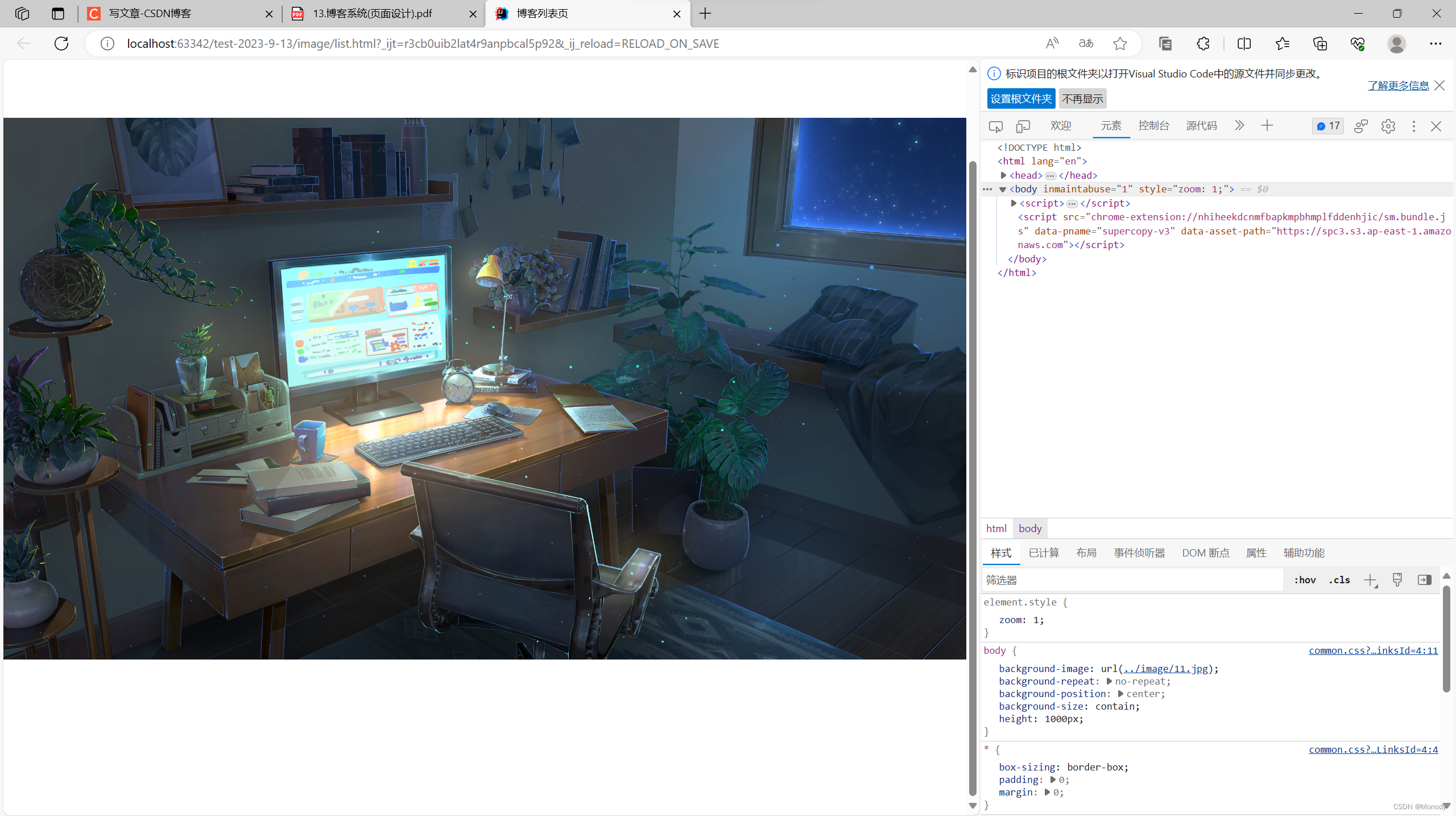Open the 属性 tab
The width and height of the screenshot is (1456, 816).
1256,553
